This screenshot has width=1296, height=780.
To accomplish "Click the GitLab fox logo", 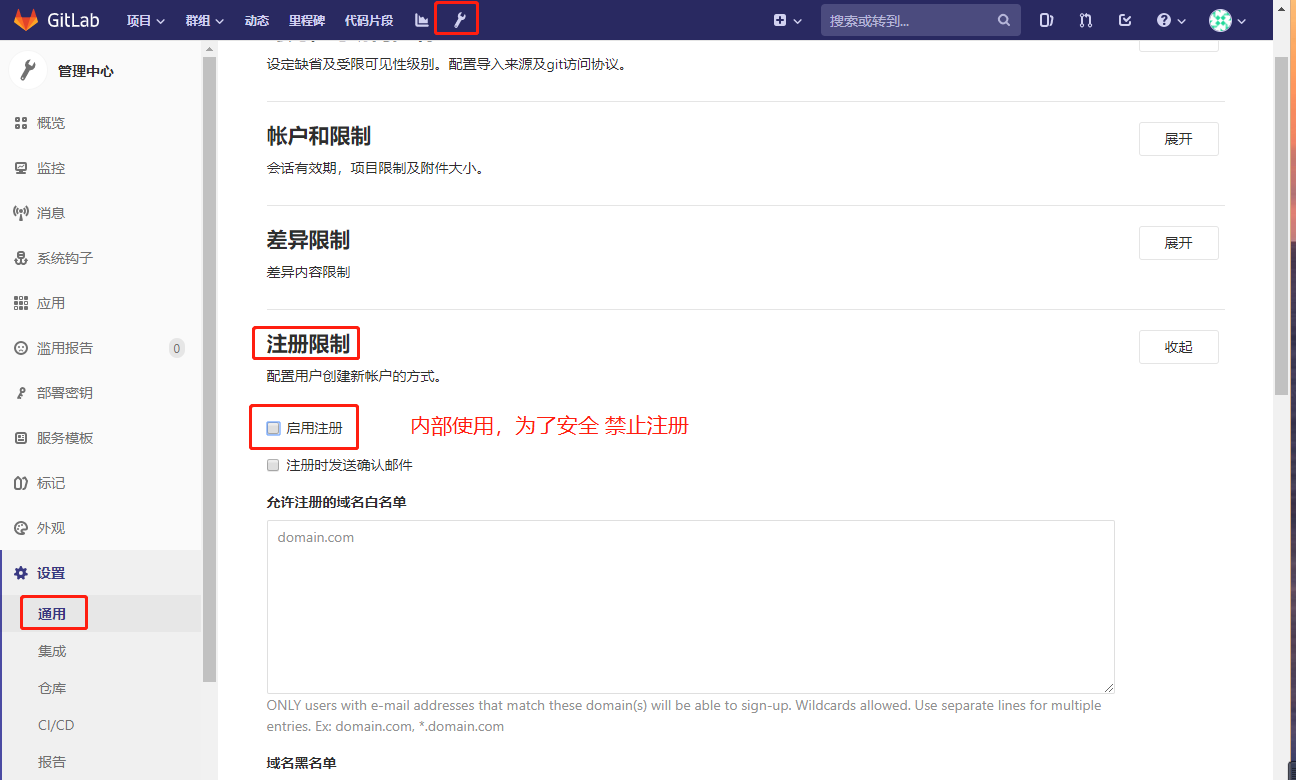I will point(26,20).
